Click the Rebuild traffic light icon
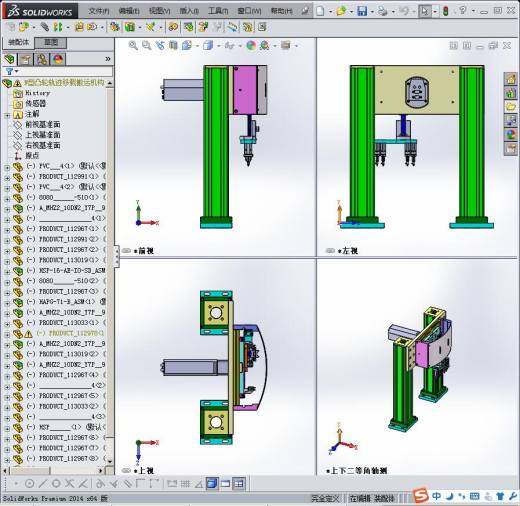Screen dimensions: 520x506 click(446, 11)
